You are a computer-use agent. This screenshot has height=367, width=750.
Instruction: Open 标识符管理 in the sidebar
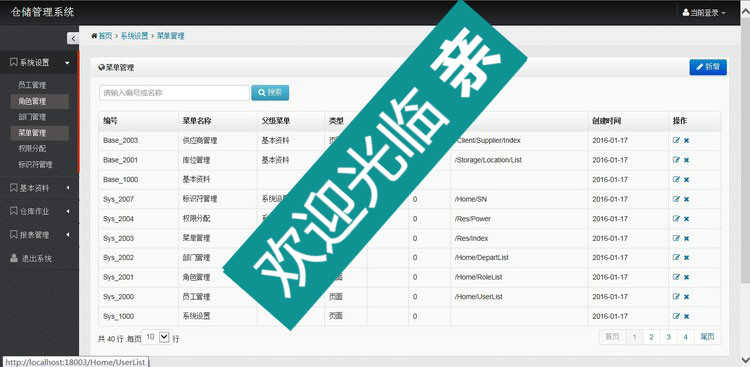[x=35, y=164]
